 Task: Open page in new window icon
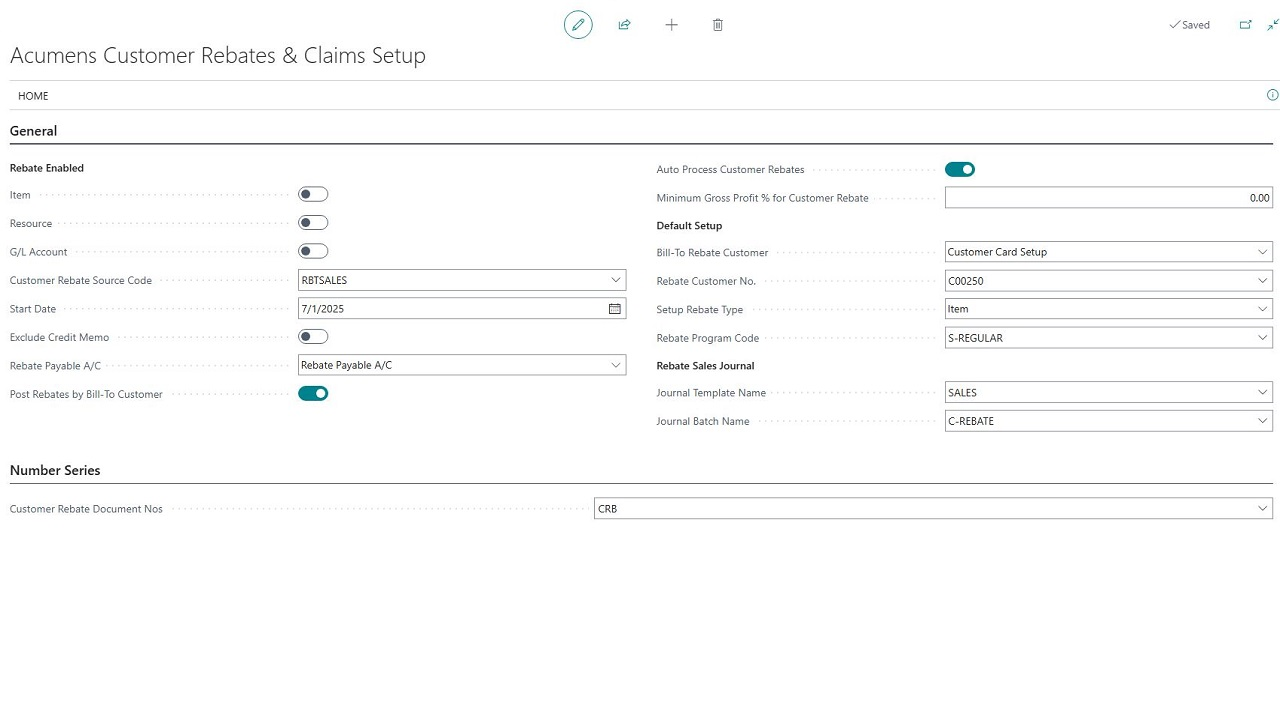click(1245, 25)
